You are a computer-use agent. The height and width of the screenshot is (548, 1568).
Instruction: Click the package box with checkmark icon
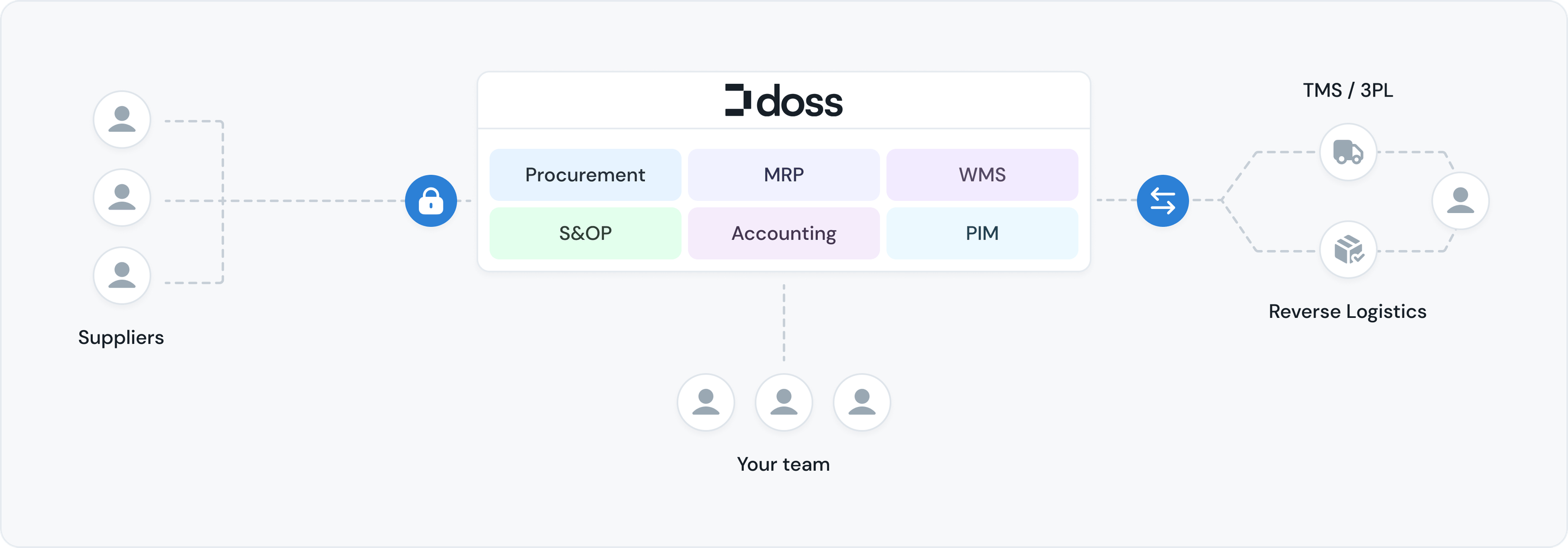tap(1347, 249)
